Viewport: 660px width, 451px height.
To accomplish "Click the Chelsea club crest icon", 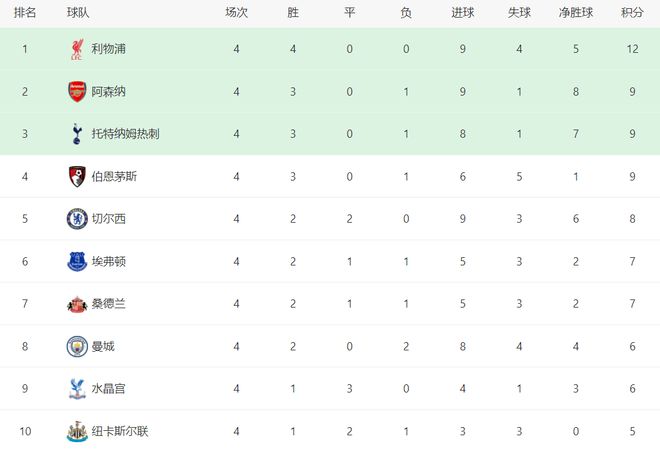I will pyautogui.click(x=76, y=219).
